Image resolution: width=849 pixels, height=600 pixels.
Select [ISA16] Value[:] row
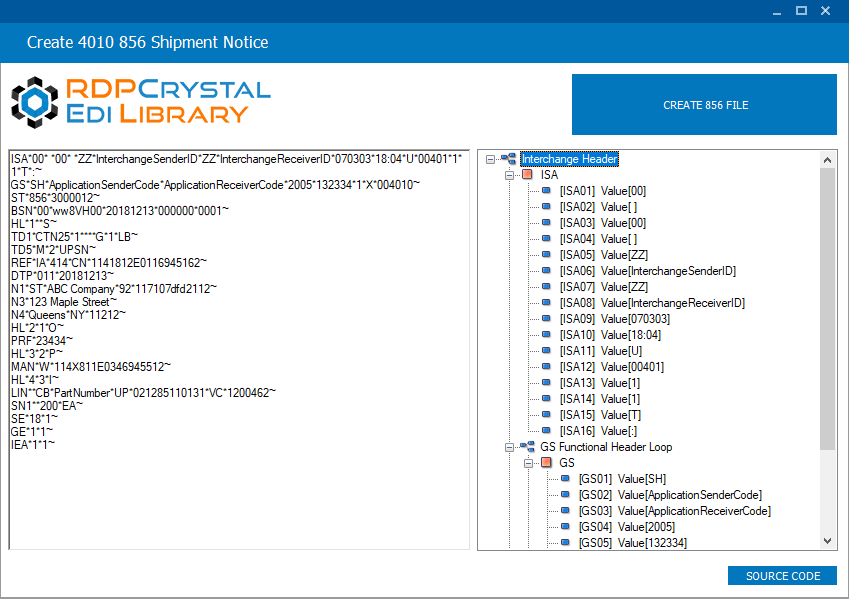(x=598, y=431)
